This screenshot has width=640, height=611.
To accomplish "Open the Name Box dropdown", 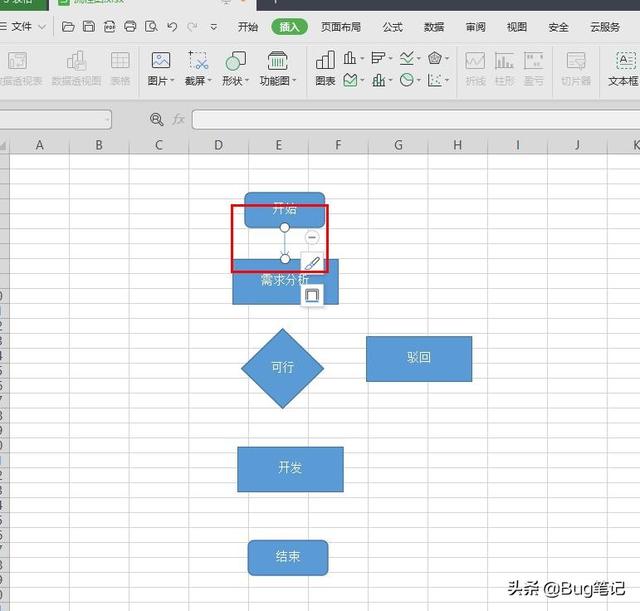I will click(107, 120).
